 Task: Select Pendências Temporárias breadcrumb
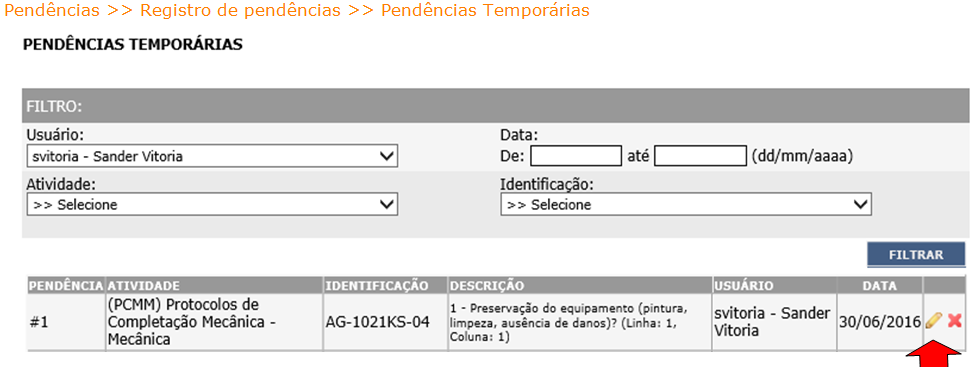pos(485,11)
